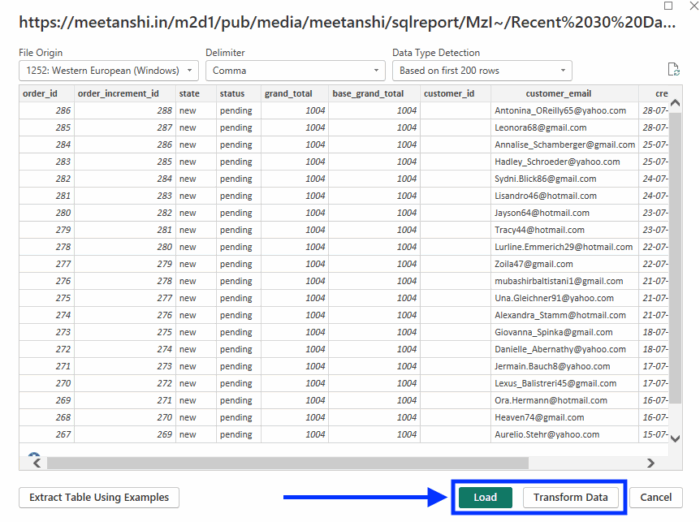Click the source URL title text
Screen dimensions: 700x522
[347, 22]
